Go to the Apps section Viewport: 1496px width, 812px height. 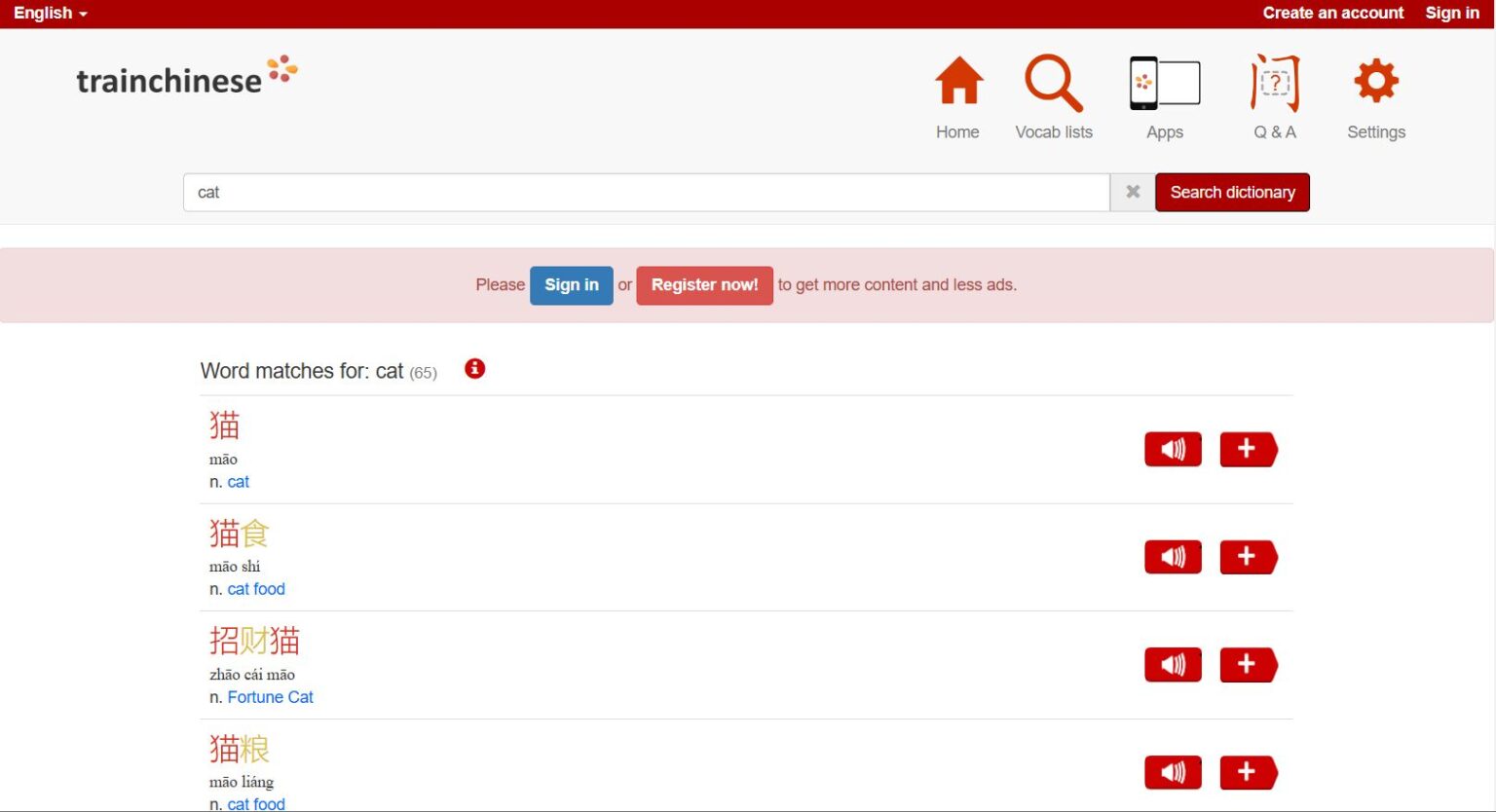1164,85
